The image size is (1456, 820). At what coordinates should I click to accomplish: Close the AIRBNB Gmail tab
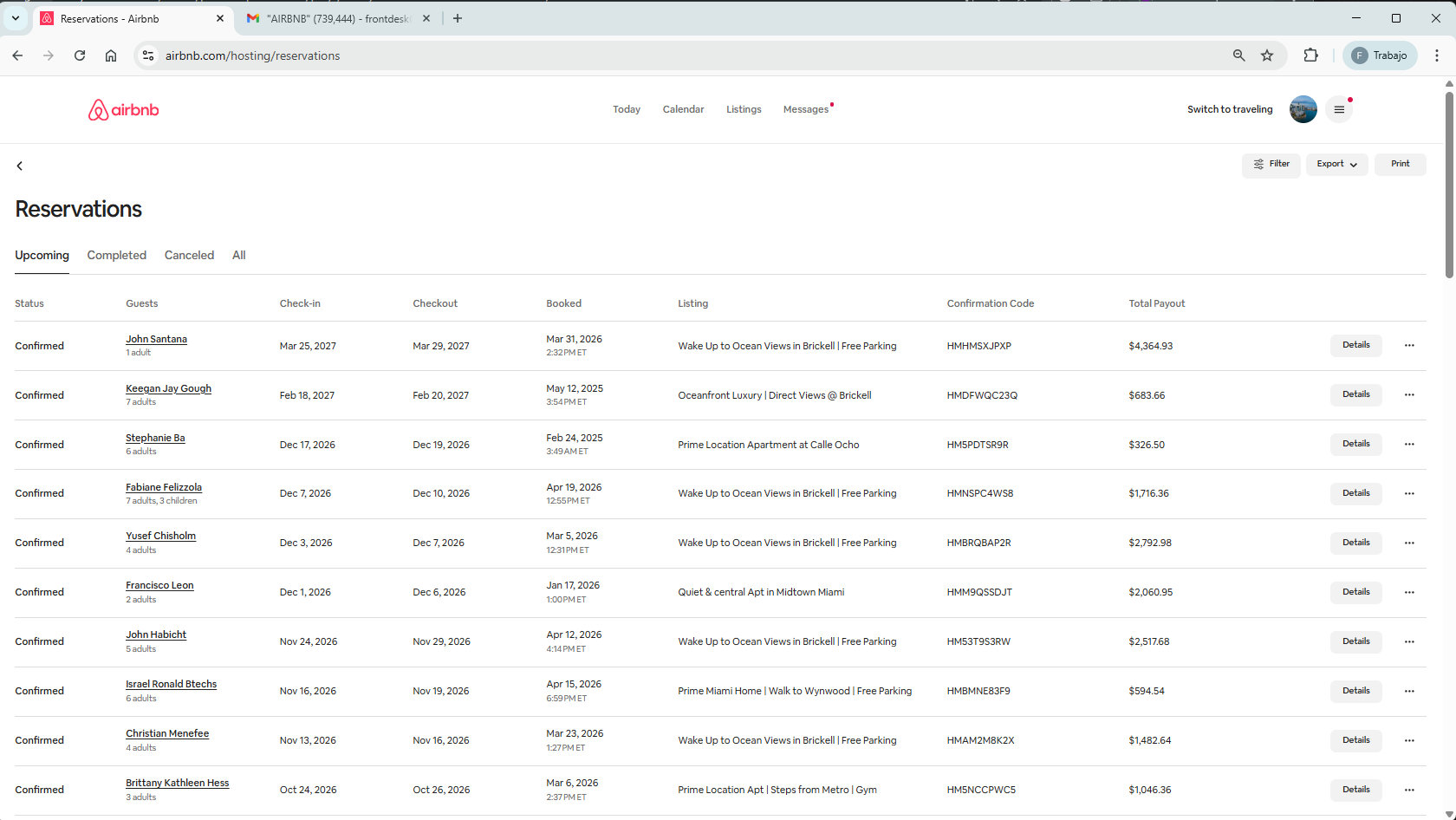(x=426, y=18)
